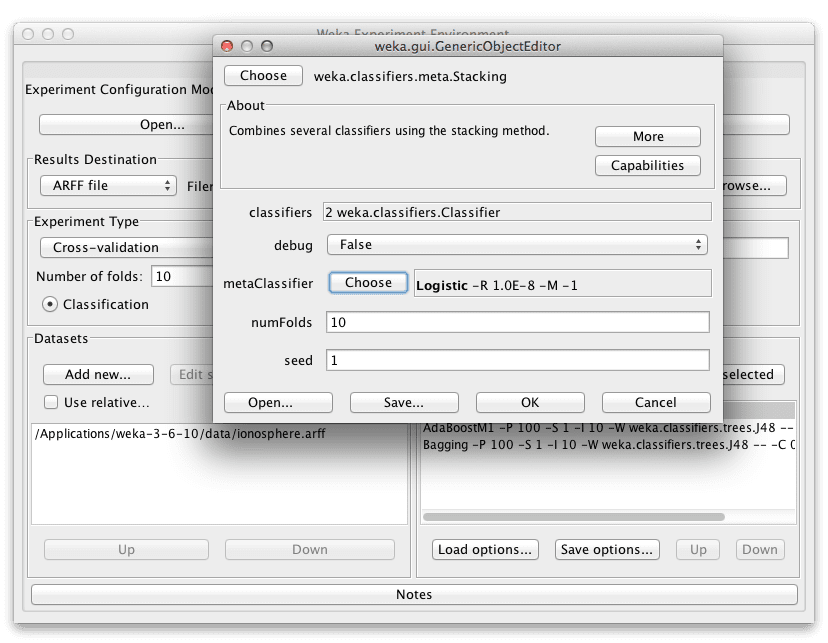
Task: Open the More info button
Action: tap(647, 136)
